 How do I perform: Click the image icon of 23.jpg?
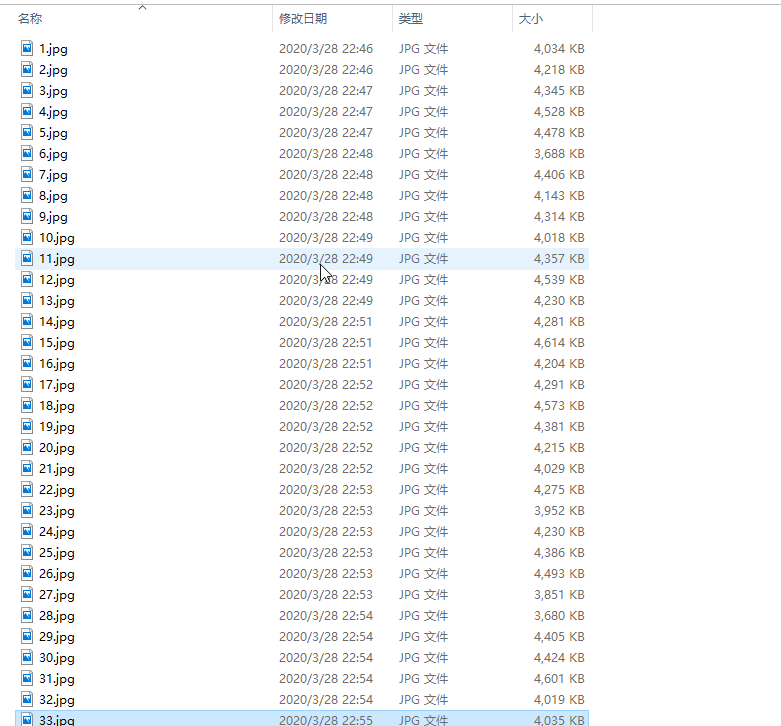click(x=27, y=510)
